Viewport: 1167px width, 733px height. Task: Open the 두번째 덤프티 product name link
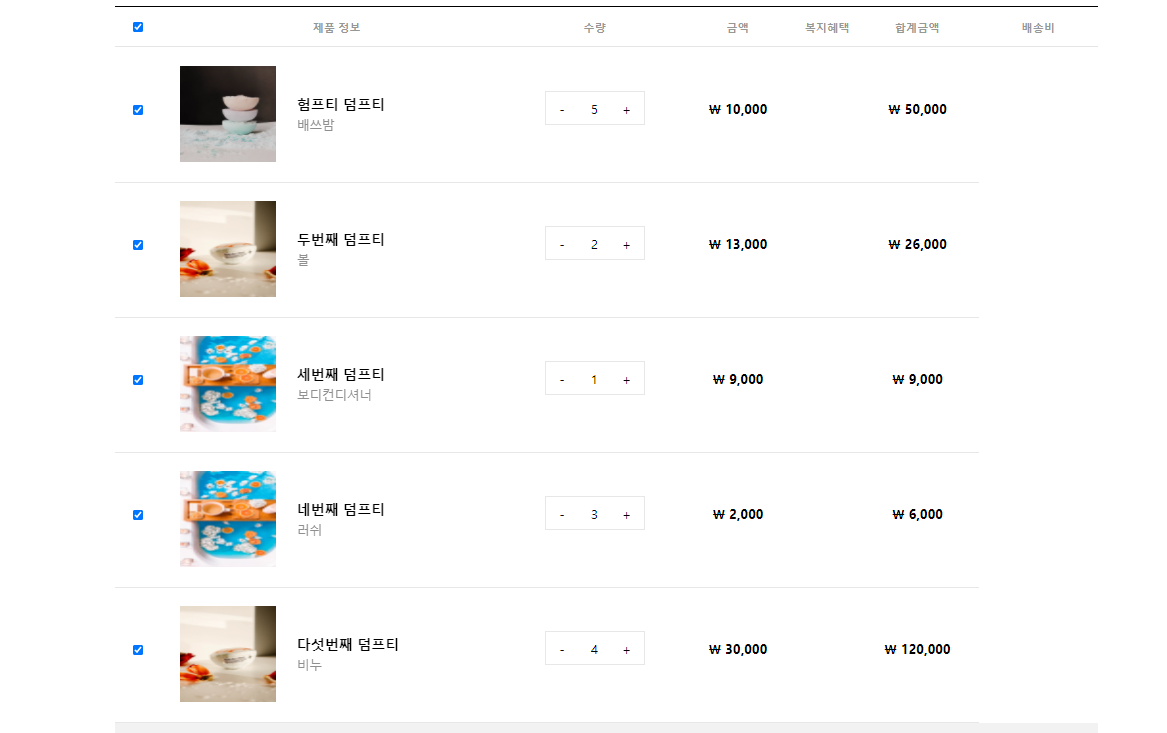(x=341, y=240)
